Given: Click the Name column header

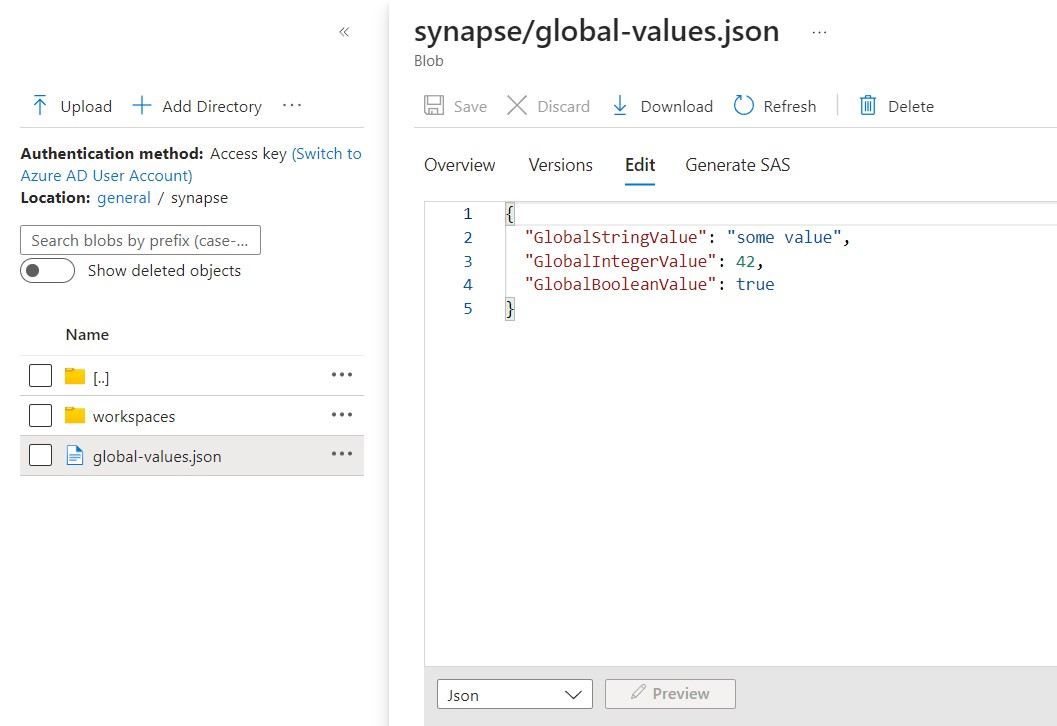Looking at the screenshot, I should pos(87,334).
